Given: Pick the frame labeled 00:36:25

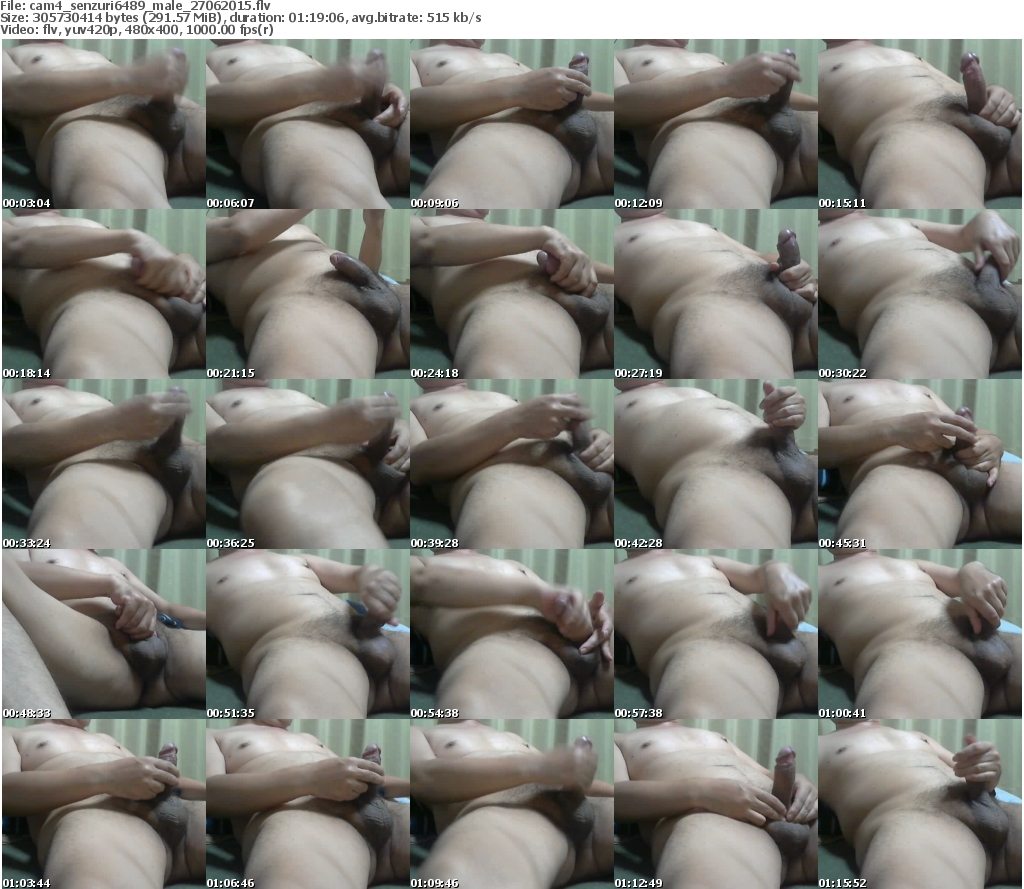Looking at the screenshot, I should tap(308, 464).
